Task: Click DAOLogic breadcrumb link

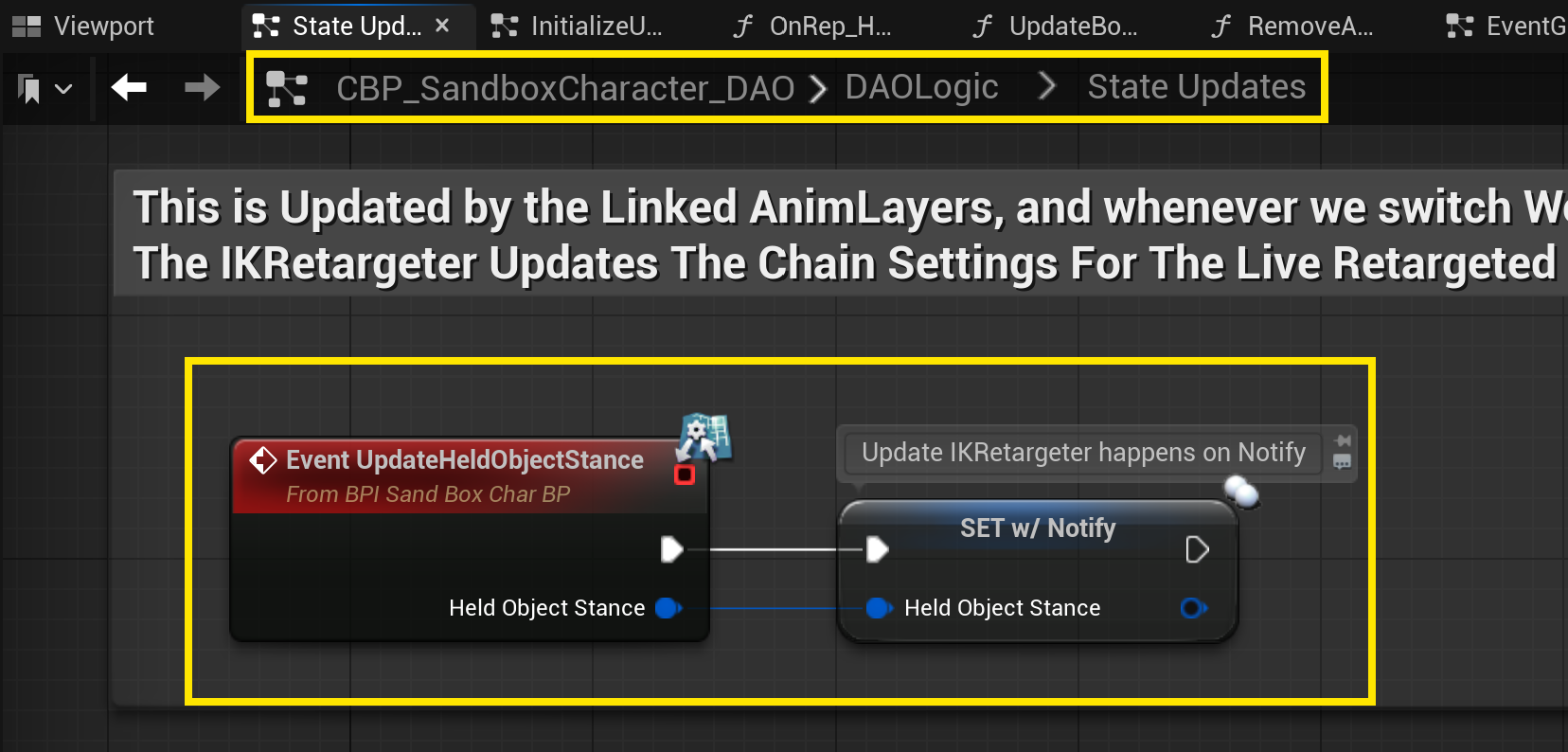Action: click(x=921, y=87)
